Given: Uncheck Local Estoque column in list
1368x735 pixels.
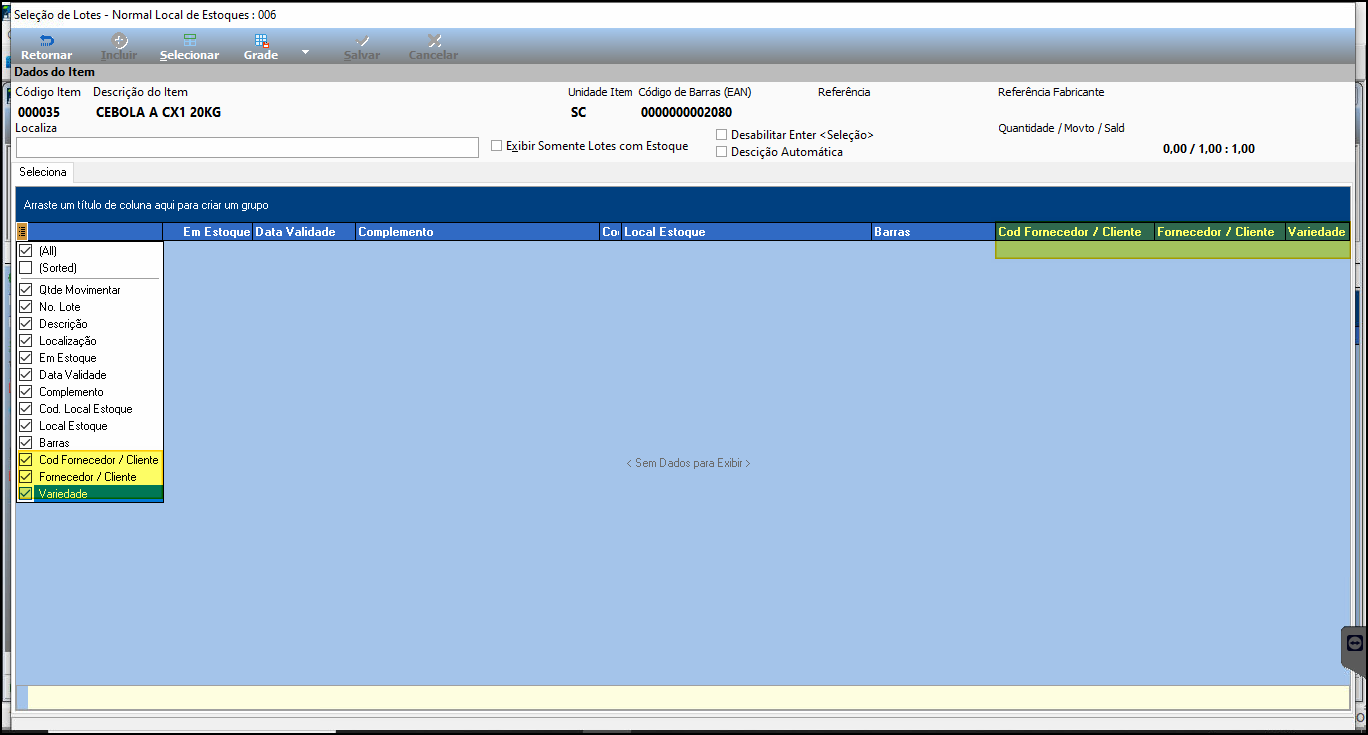Looking at the screenshot, I should (x=26, y=426).
